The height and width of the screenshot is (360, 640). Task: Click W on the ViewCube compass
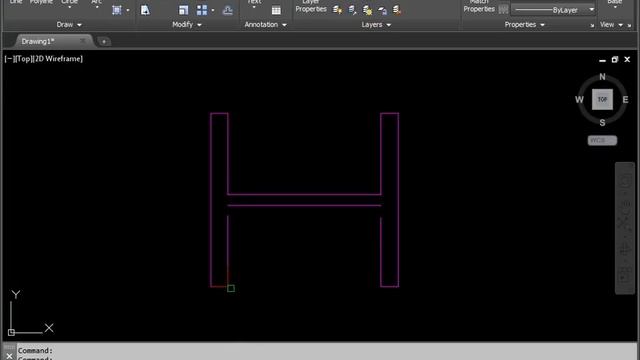click(579, 100)
